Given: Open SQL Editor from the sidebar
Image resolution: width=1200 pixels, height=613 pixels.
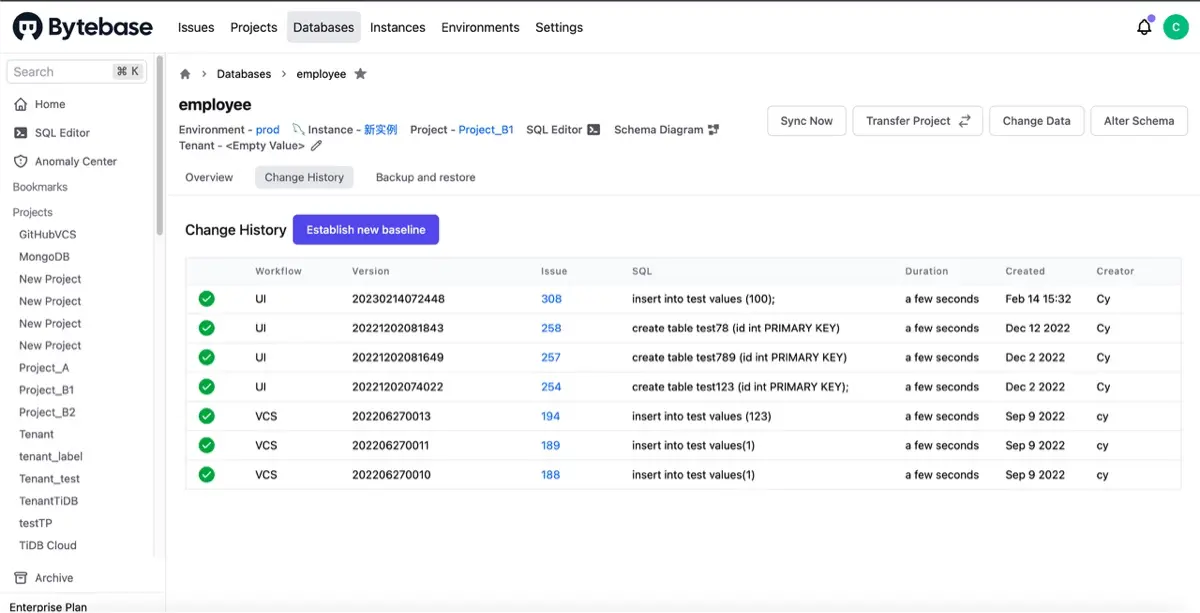Looking at the screenshot, I should coord(62,131).
